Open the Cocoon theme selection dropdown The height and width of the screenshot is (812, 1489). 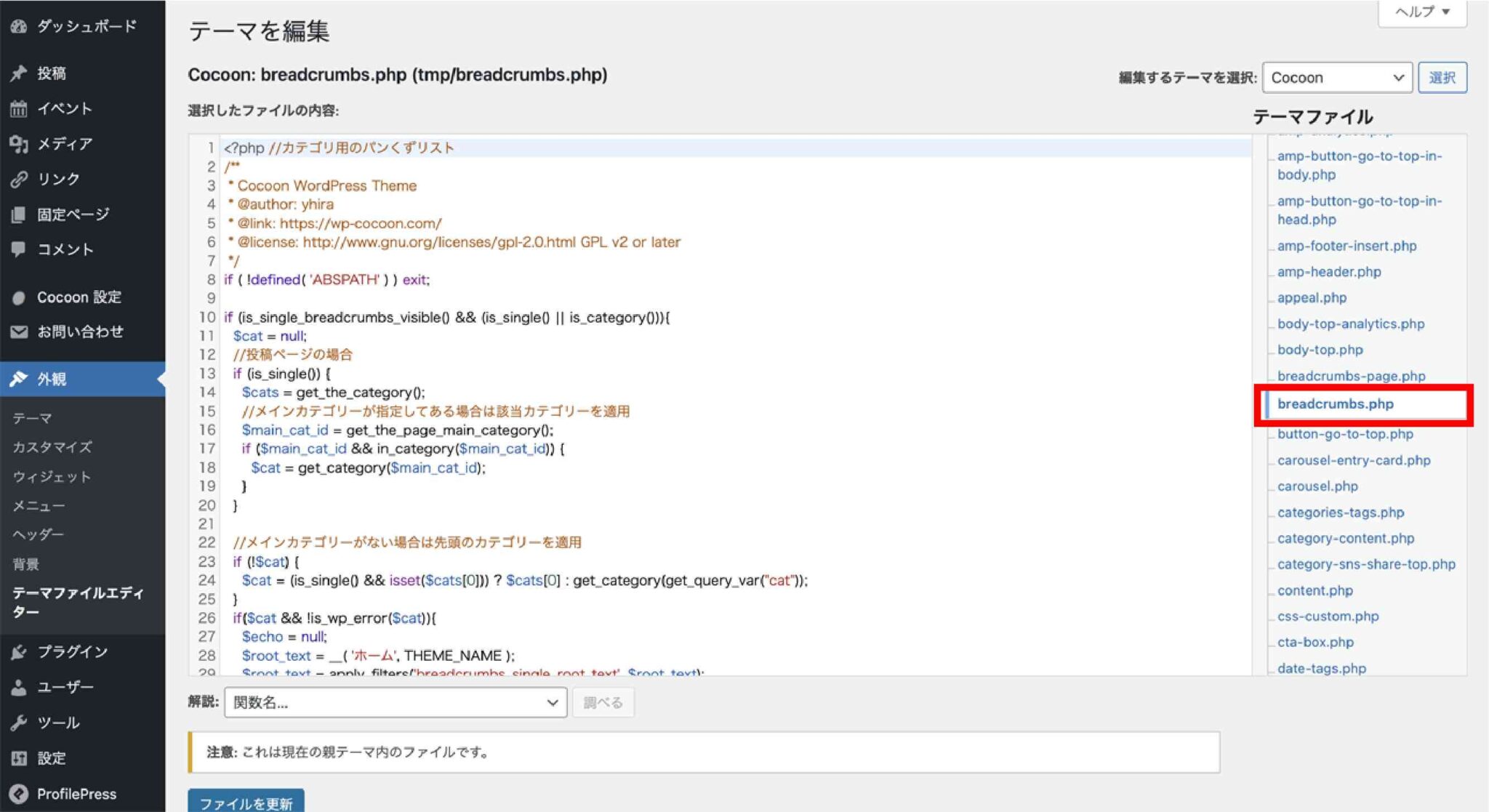(x=1336, y=77)
